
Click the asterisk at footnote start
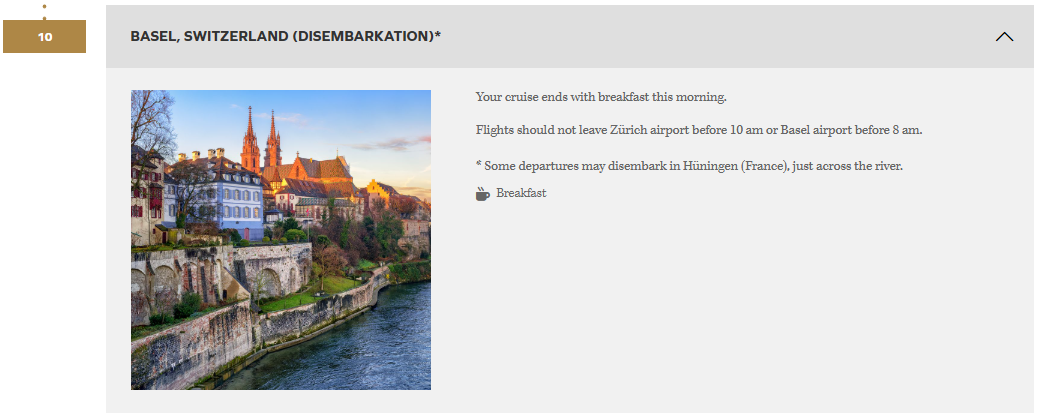click(x=479, y=164)
